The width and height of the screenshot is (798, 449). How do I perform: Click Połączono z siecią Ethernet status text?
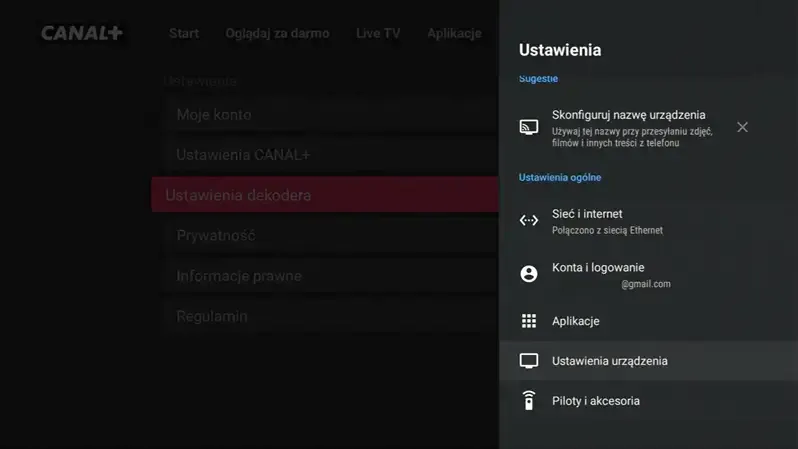tap(608, 231)
